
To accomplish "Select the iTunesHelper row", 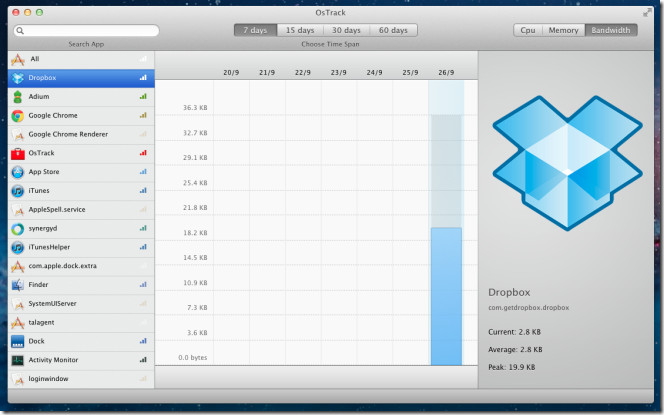I will point(81,247).
